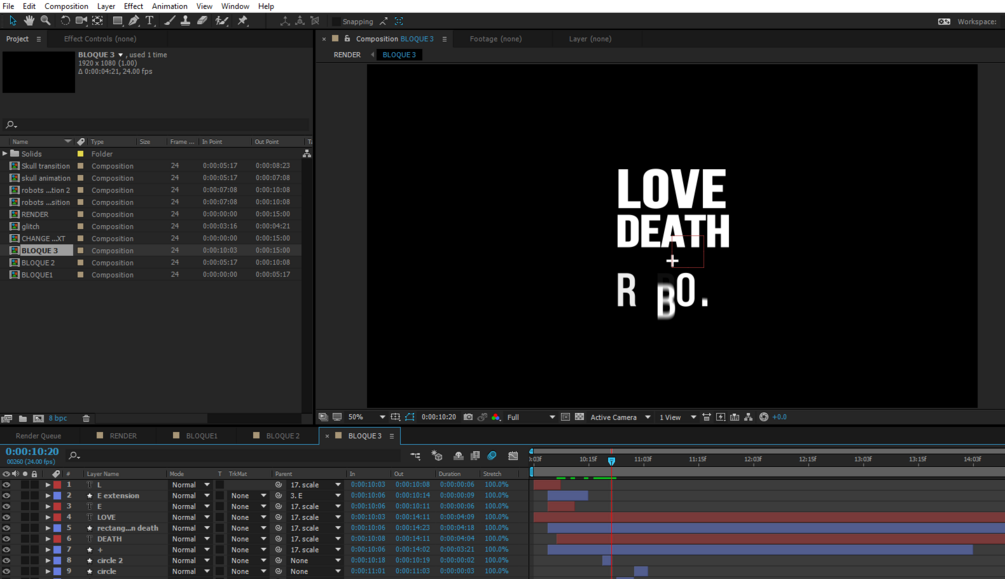Select the Pen tool

coord(133,21)
